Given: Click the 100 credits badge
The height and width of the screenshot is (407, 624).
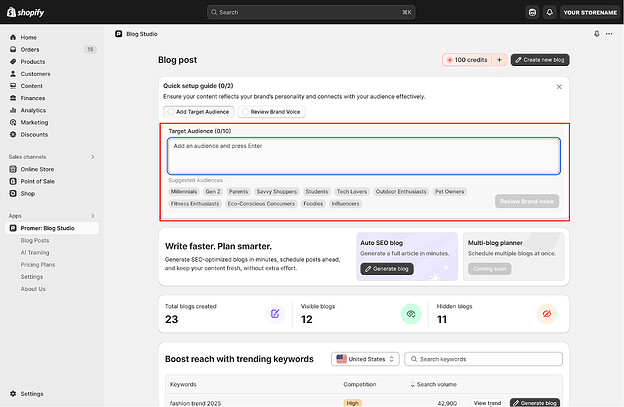Looking at the screenshot, I should (x=467, y=60).
